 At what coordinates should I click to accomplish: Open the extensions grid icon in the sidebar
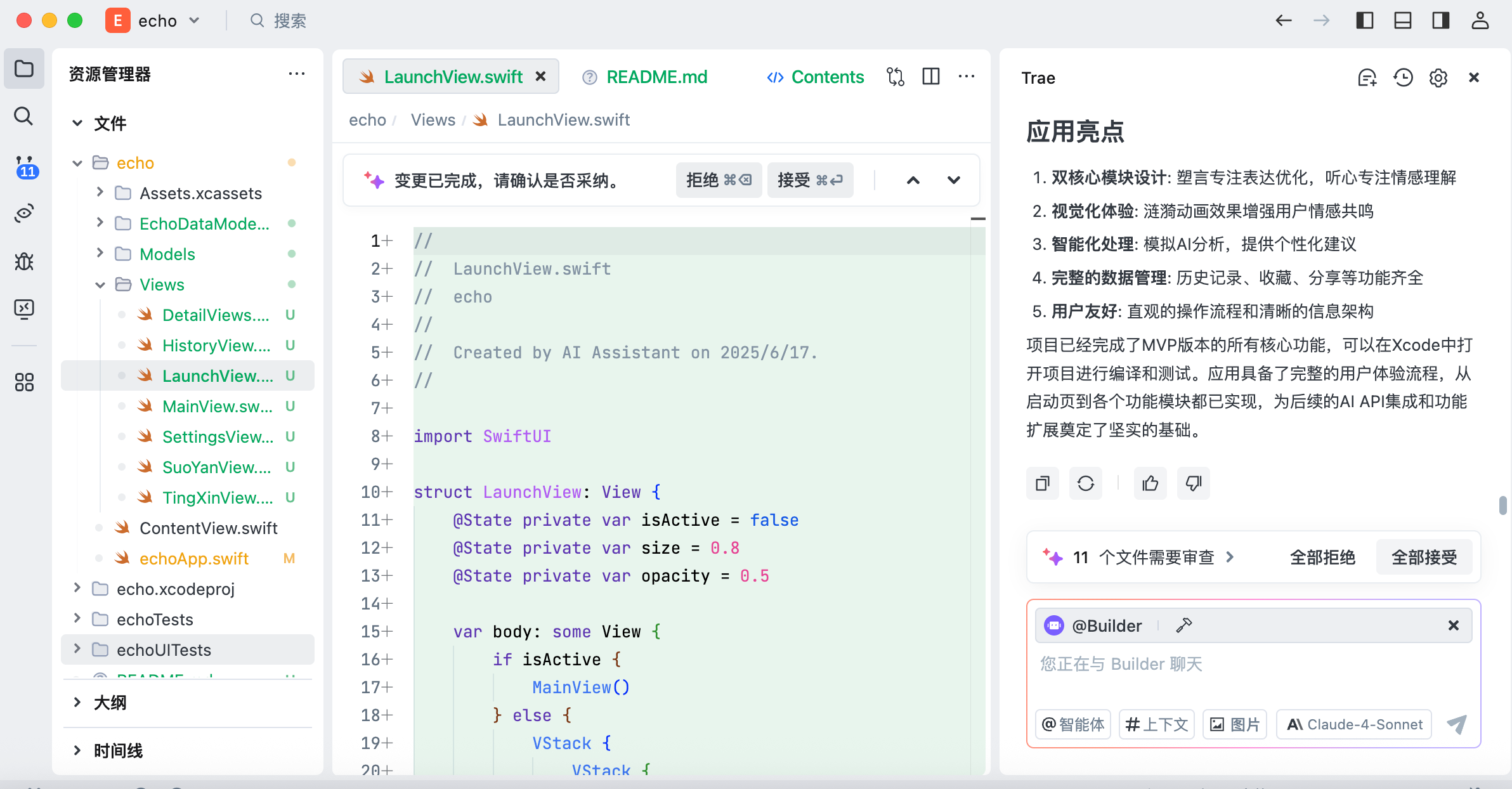point(23,381)
